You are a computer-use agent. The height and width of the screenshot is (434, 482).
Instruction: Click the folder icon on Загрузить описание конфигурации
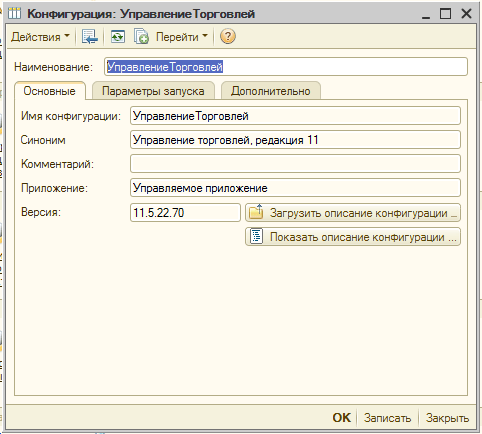256,212
